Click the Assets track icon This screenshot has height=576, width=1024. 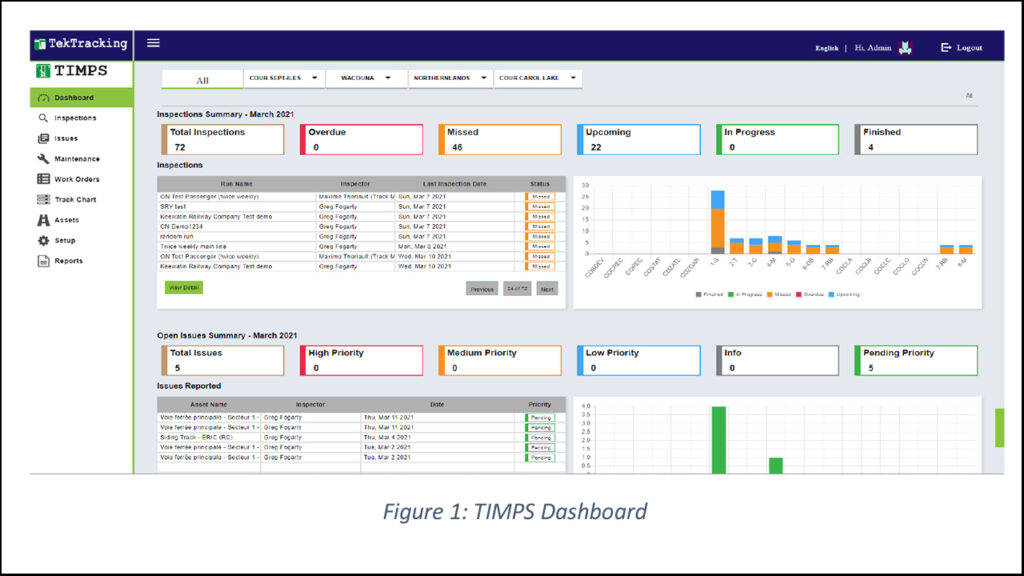click(43, 220)
